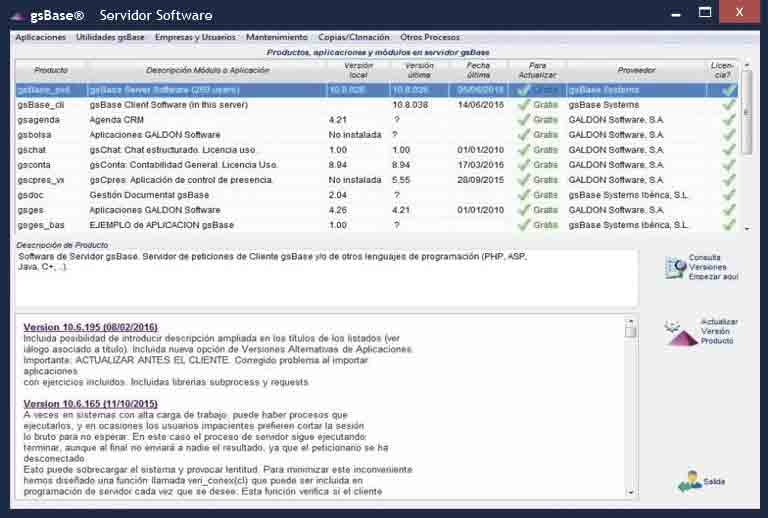Click the update checkmark in the gschat row
The height and width of the screenshot is (518, 768).
coord(524,150)
